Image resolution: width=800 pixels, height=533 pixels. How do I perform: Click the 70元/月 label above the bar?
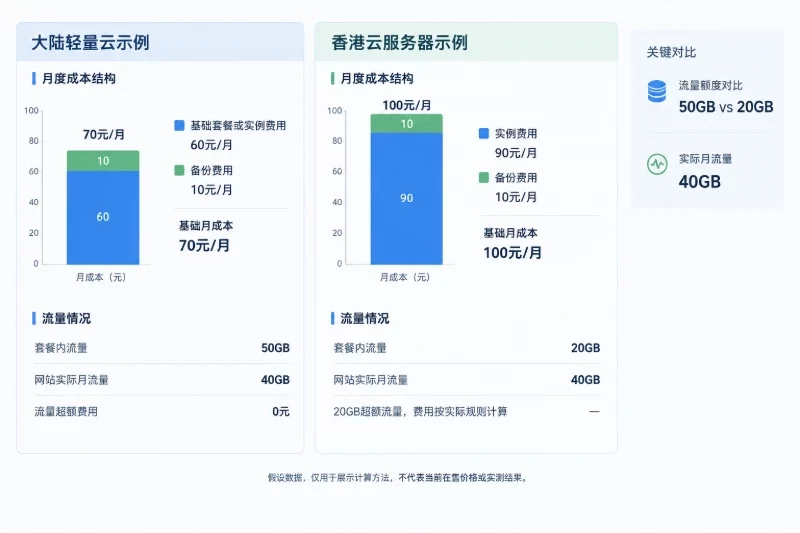tap(104, 135)
